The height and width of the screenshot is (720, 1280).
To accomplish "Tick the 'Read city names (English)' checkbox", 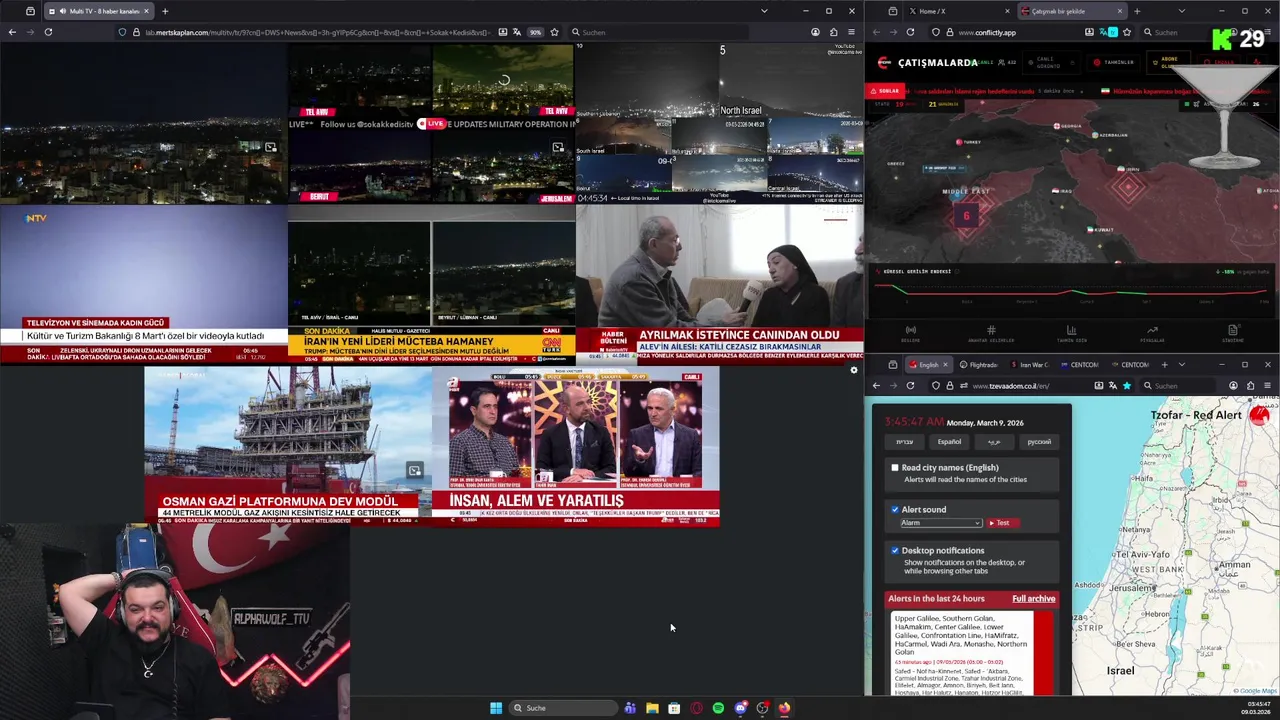I will pyautogui.click(x=895, y=467).
